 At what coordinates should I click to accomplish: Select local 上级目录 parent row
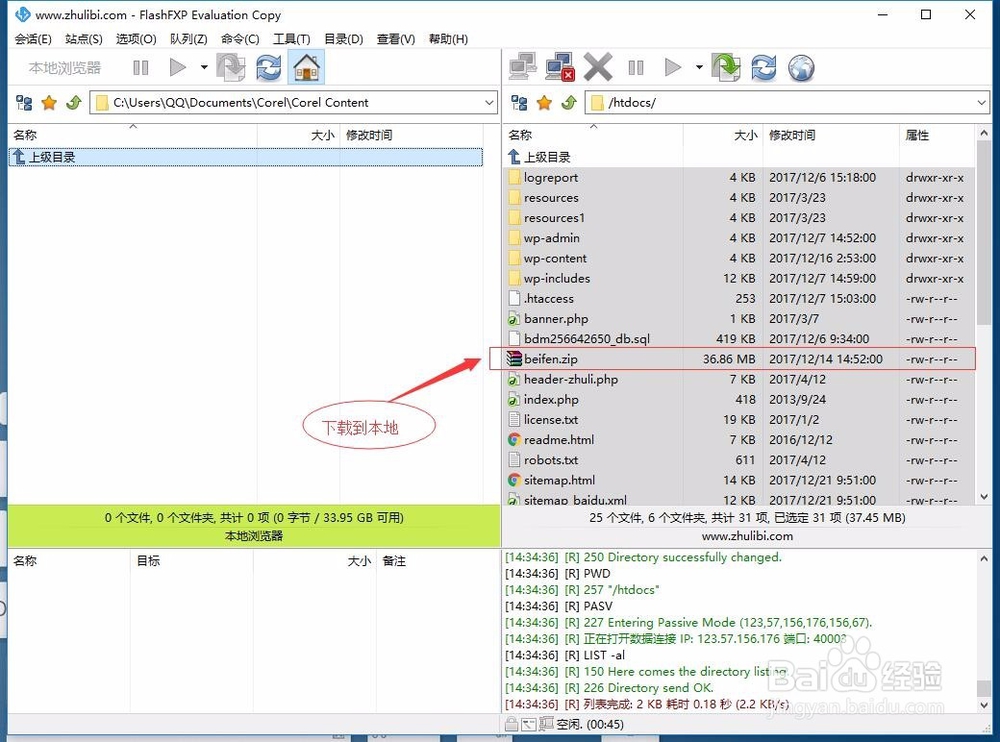coord(246,157)
